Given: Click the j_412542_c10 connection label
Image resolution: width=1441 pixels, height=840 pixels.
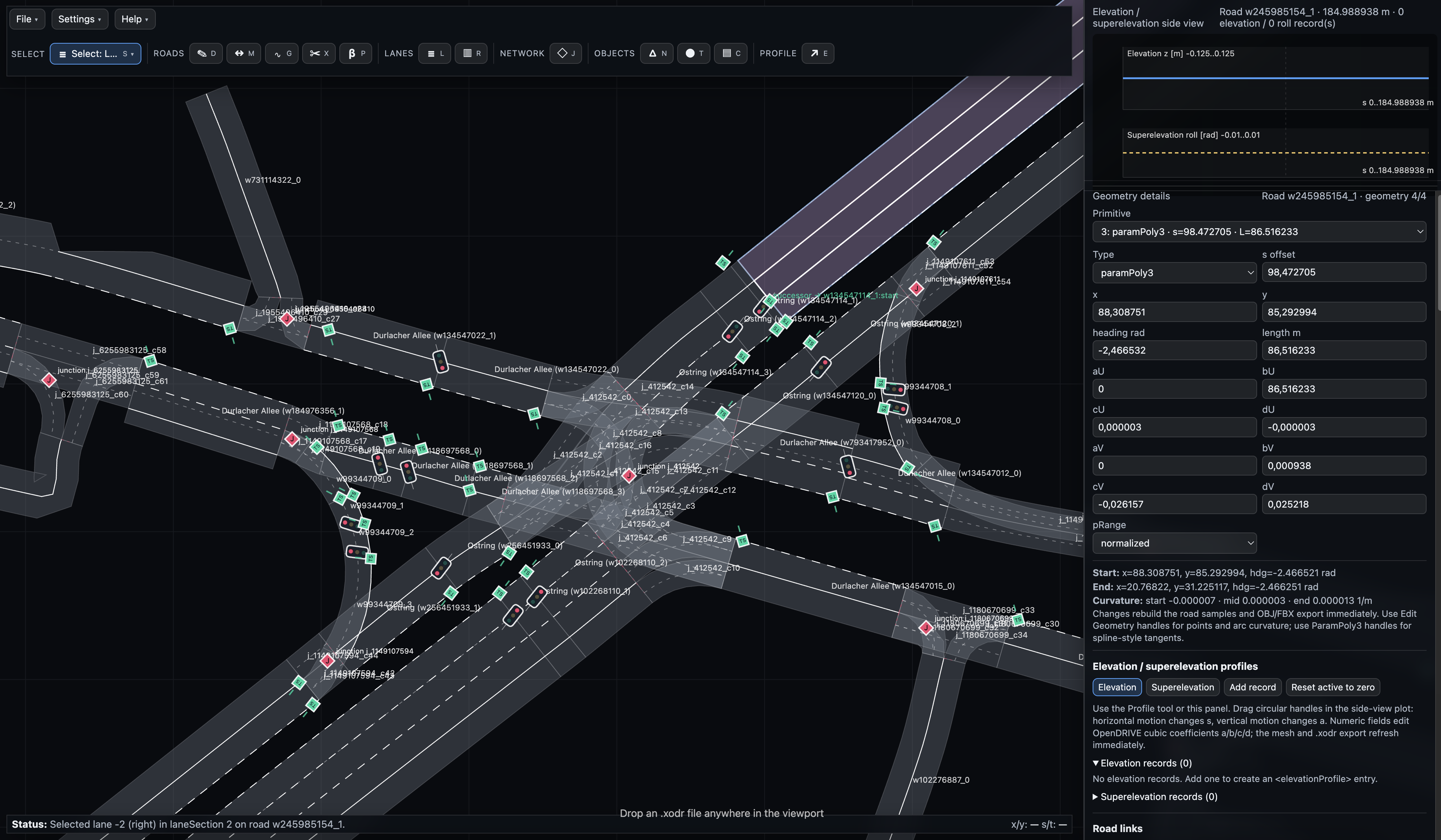Looking at the screenshot, I should [713, 568].
